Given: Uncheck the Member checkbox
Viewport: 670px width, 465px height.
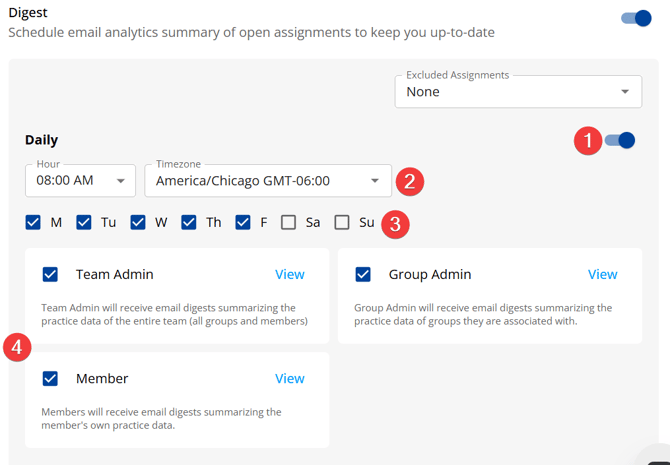Looking at the screenshot, I should pyautogui.click(x=51, y=378).
